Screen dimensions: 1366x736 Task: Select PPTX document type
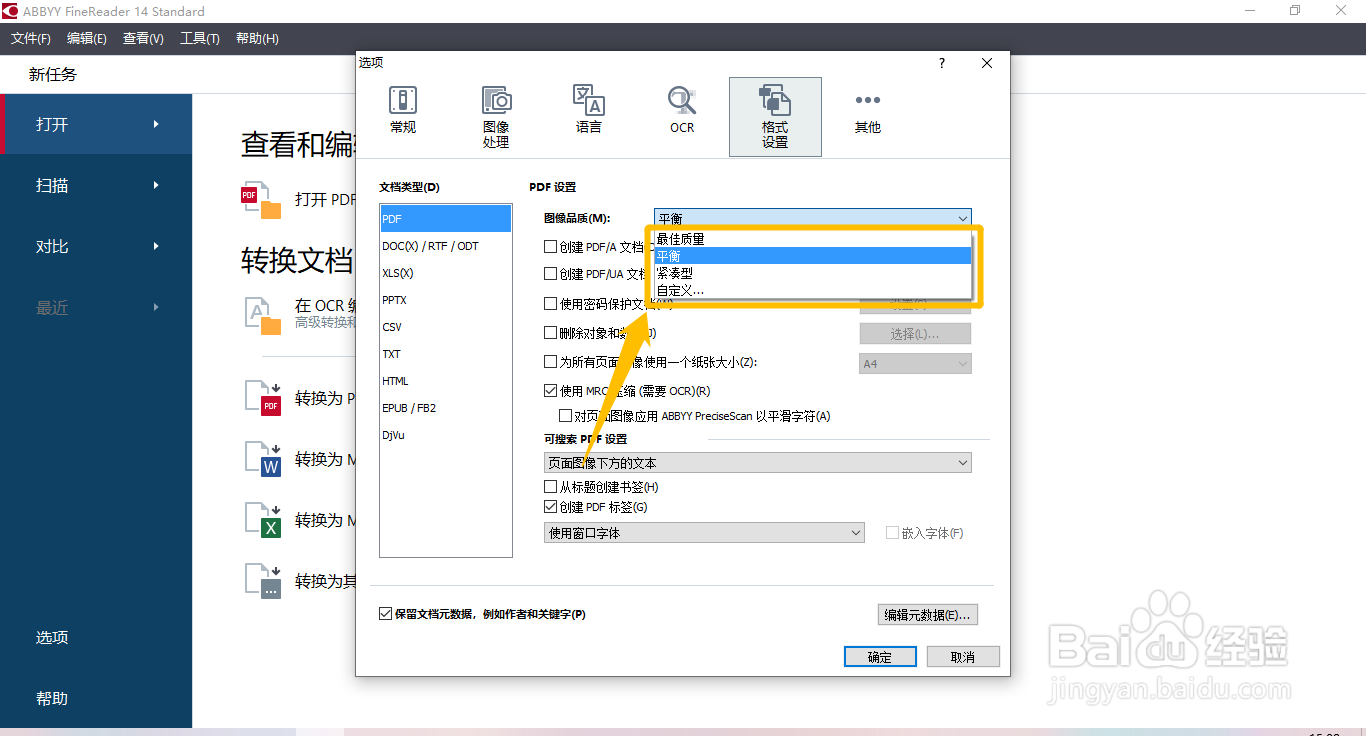[x=446, y=300]
